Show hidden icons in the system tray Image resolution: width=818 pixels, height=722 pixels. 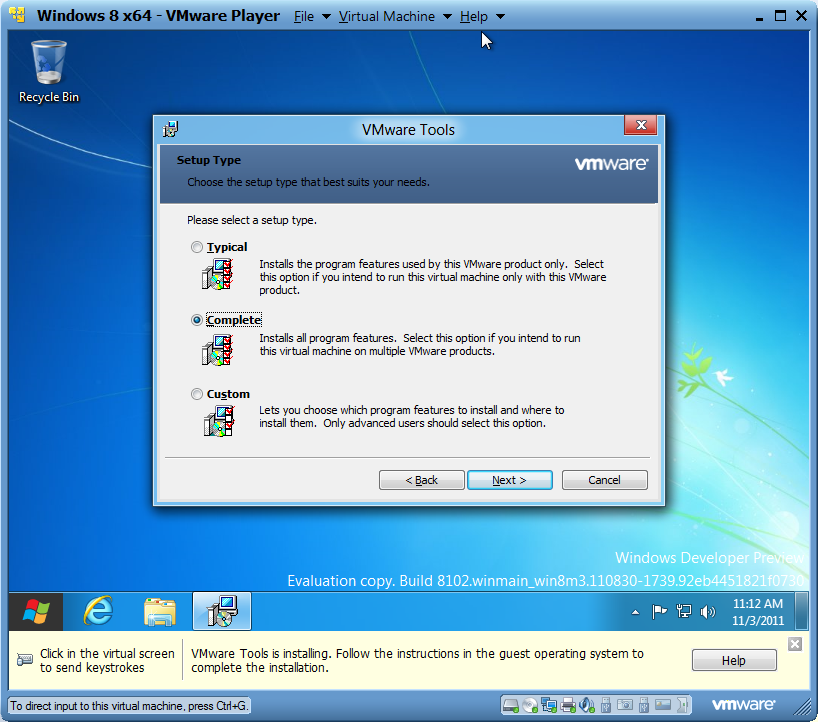pos(635,611)
